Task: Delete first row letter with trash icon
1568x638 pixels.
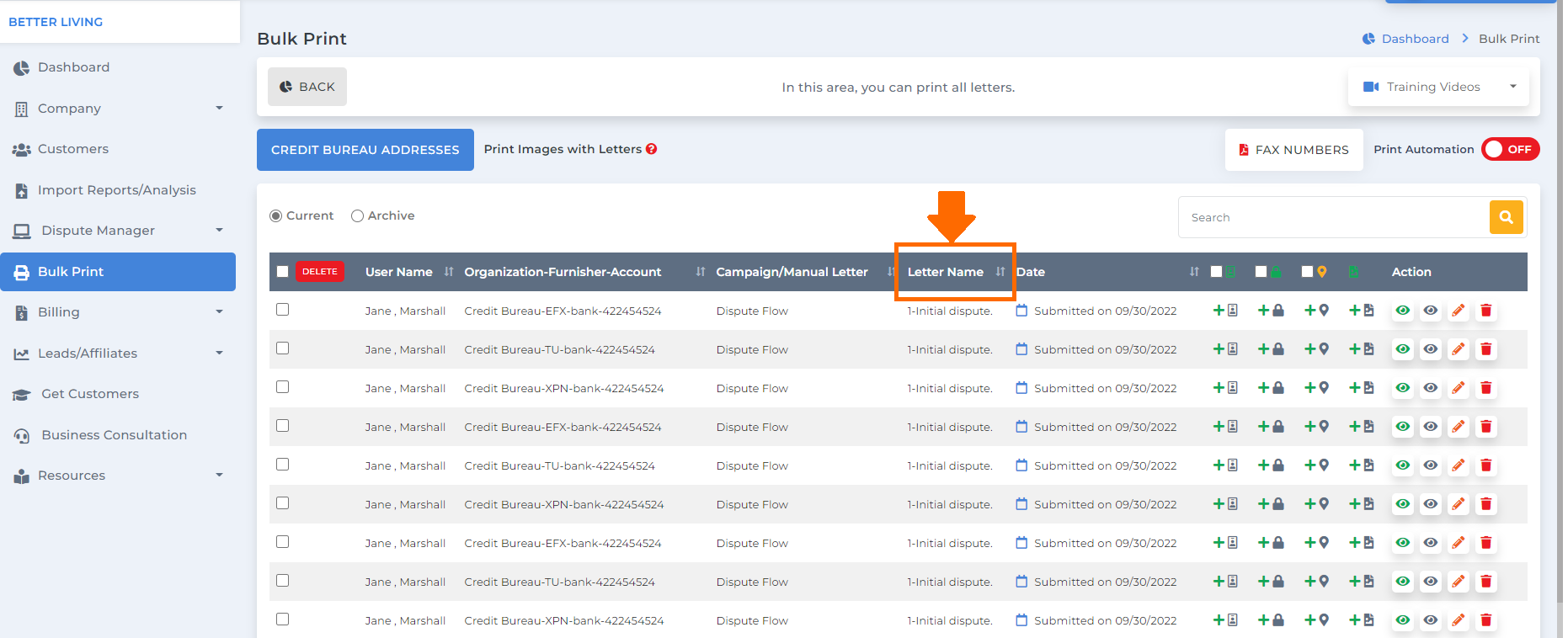Action: [1486, 311]
